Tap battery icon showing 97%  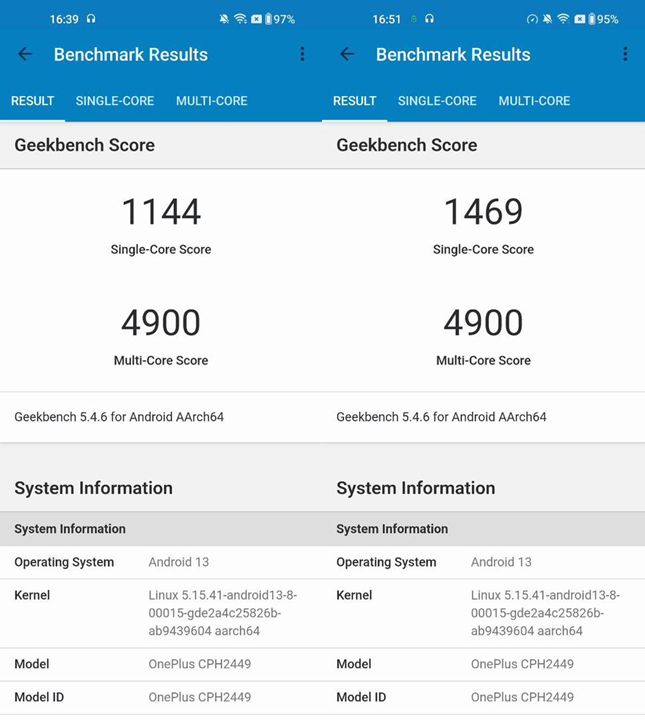tap(268, 19)
